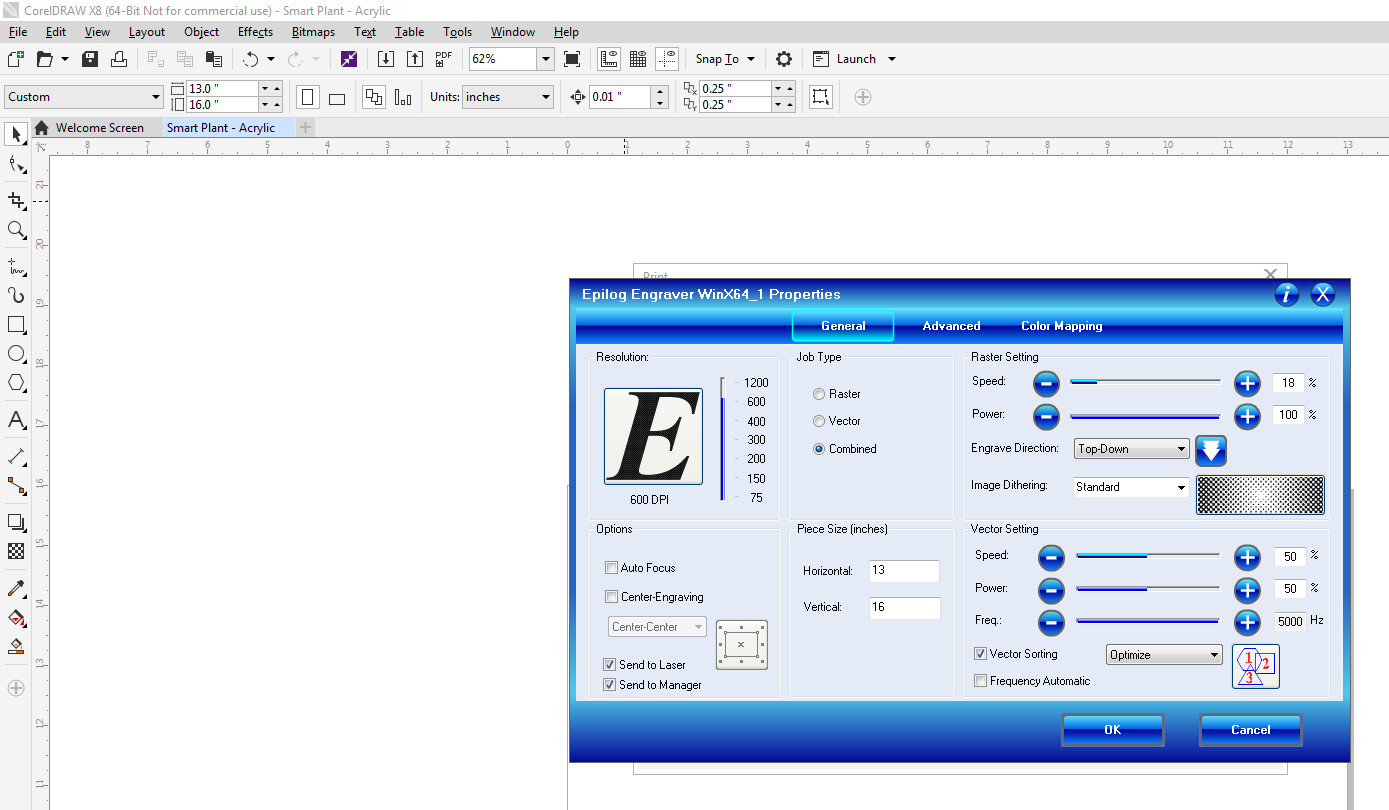Image resolution: width=1389 pixels, height=810 pixels.
Task: Decrease raster power with minus button
Action: click(1046, 415)
